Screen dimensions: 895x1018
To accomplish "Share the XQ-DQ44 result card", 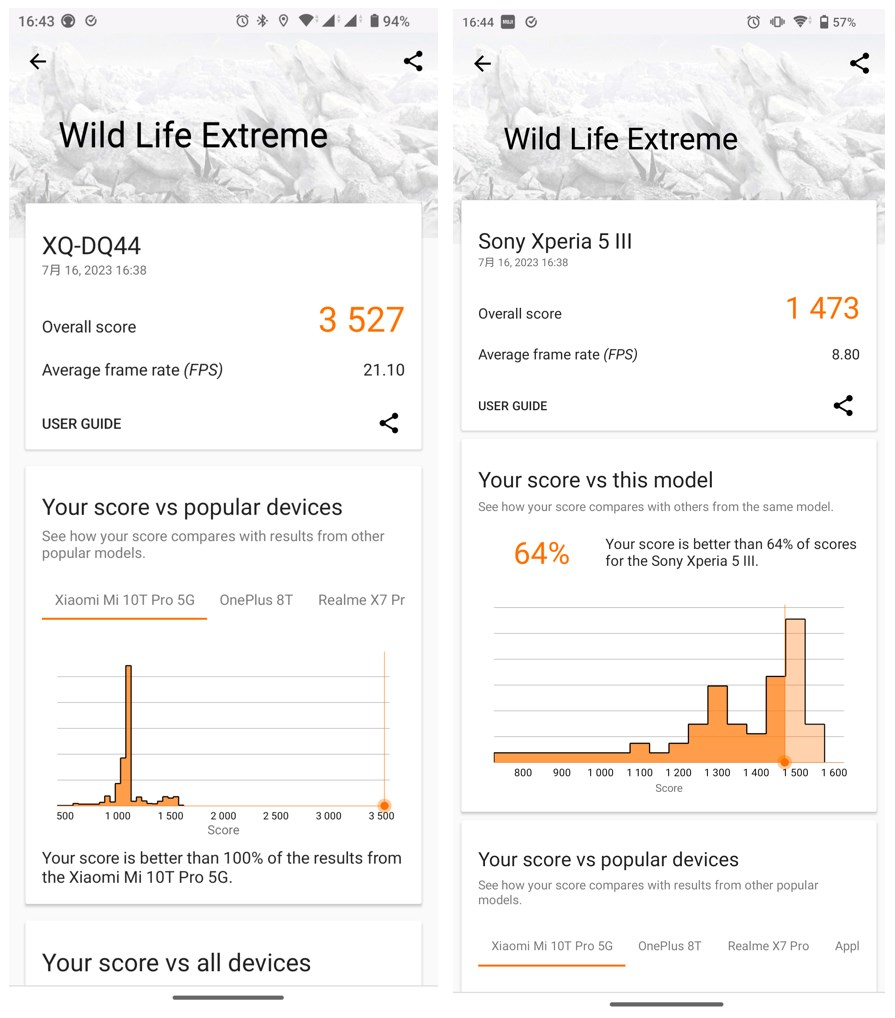I will pyautogui.click(x=389, y=423).
